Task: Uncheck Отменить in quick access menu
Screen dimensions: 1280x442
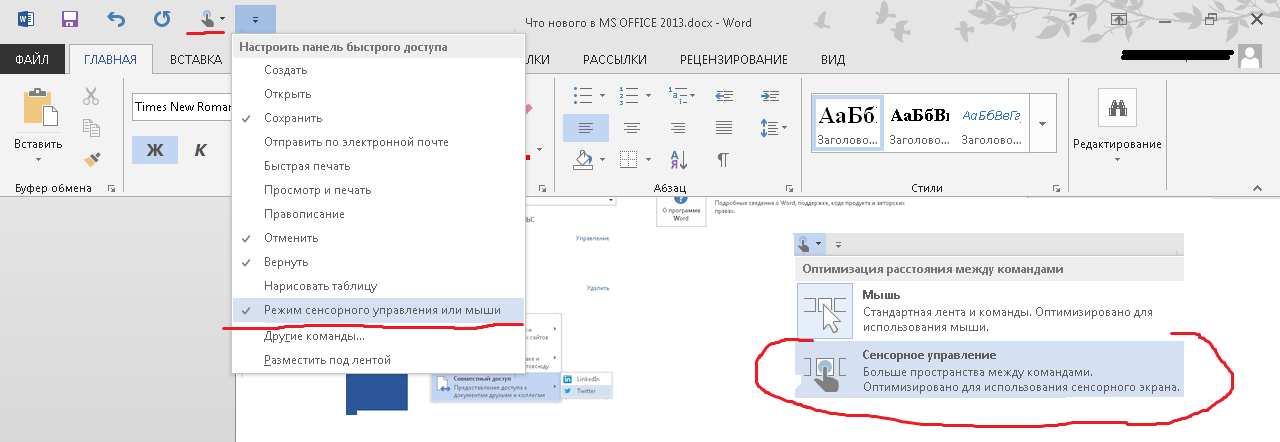Action: [378, 238]
